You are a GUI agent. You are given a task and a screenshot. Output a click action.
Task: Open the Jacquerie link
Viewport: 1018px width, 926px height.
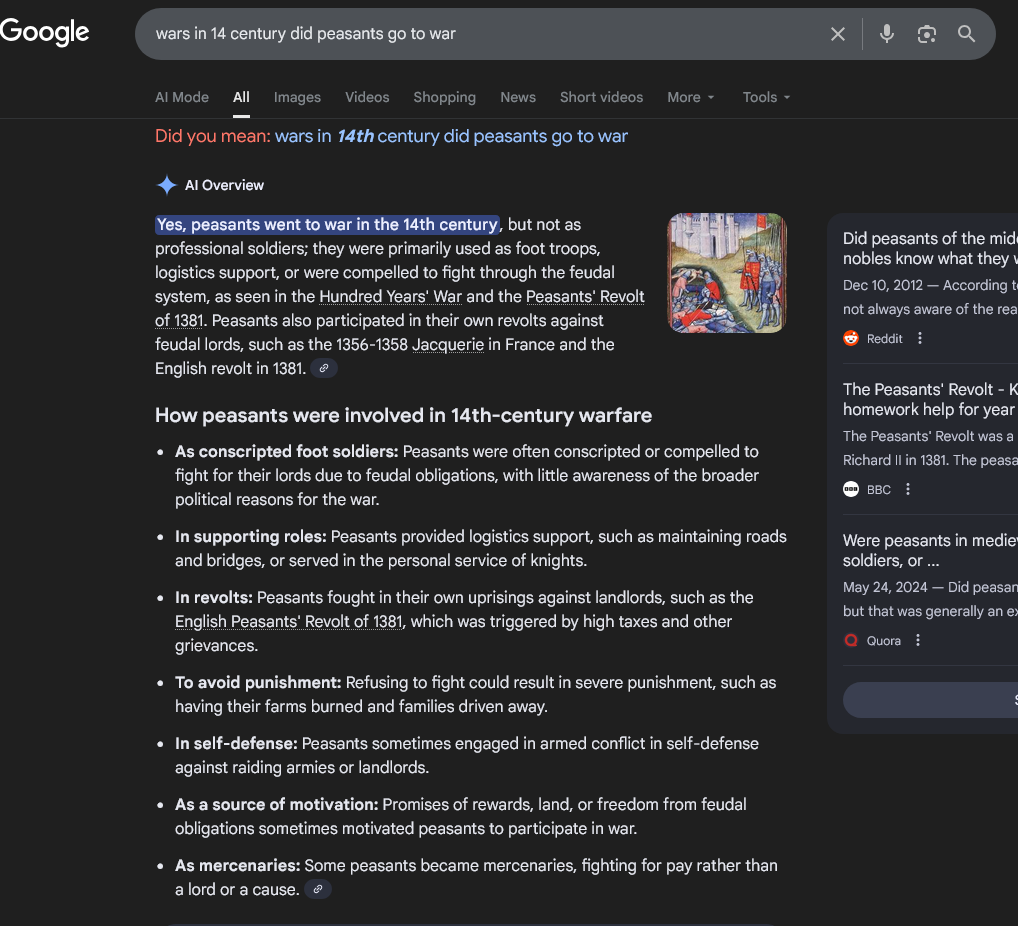(448, 345)
